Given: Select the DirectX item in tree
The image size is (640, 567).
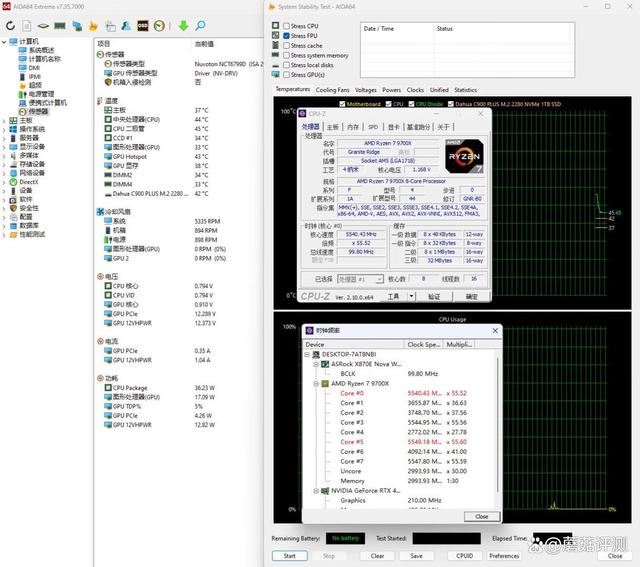Looking at the screenshot, I should click(x=28, y=182).
